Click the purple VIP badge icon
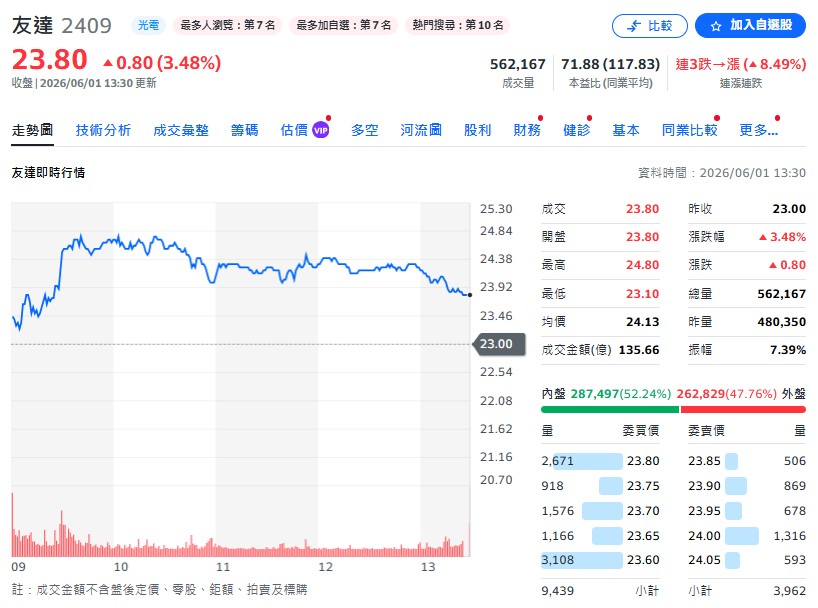The width and height of the screenshot is (818, 608). (320, 130)
